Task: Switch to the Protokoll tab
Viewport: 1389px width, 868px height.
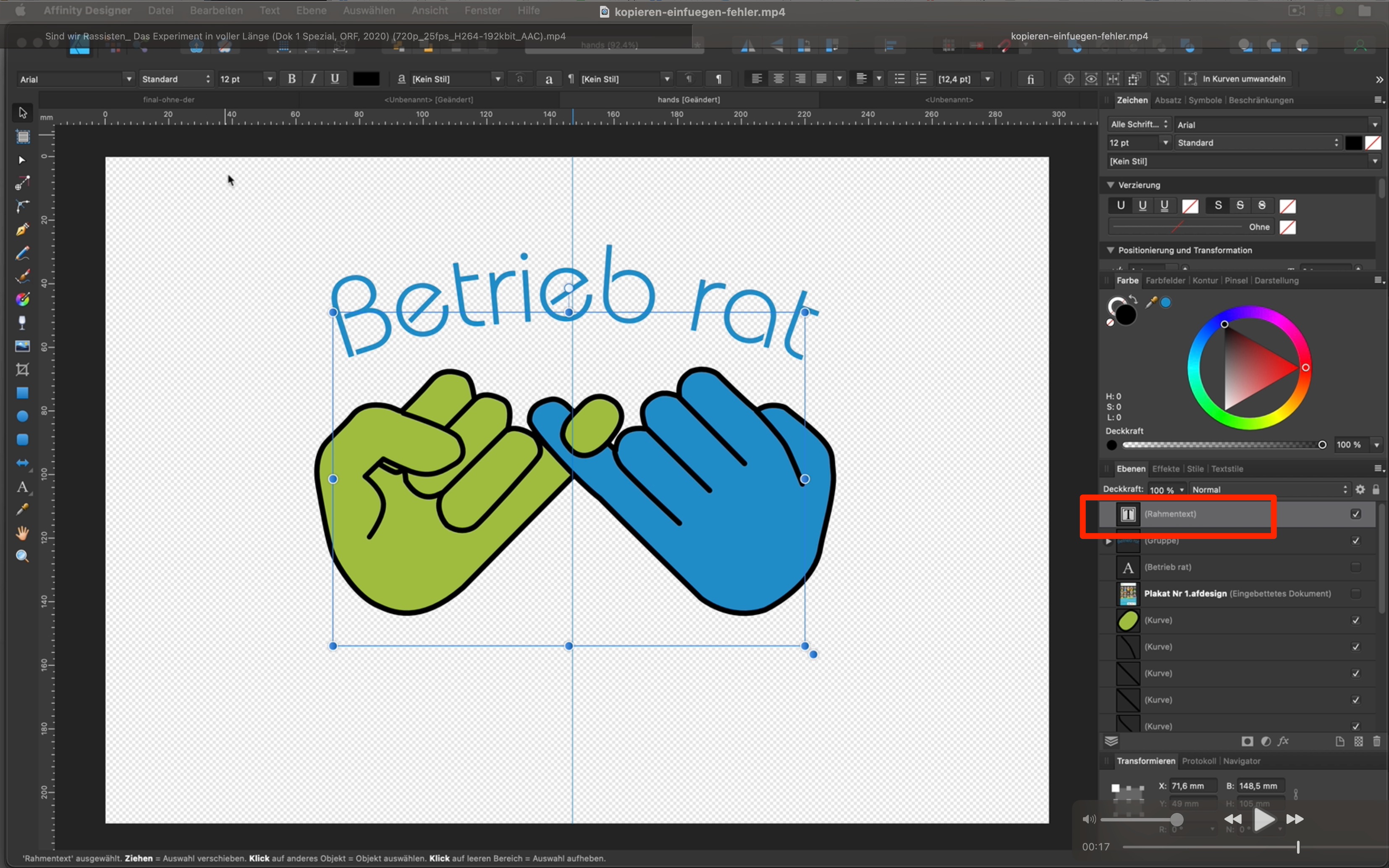Action: [1198, 761]
